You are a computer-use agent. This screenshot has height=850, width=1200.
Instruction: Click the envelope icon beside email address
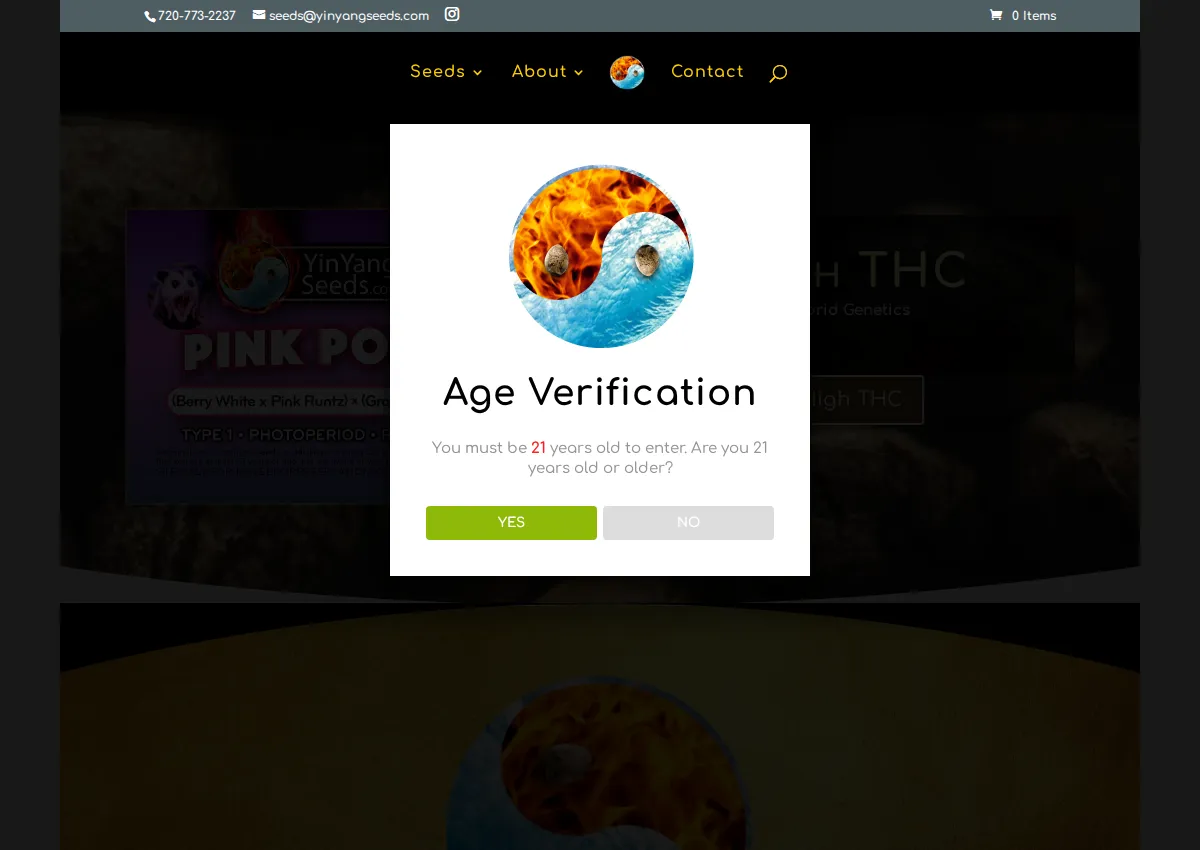point(259,15)
